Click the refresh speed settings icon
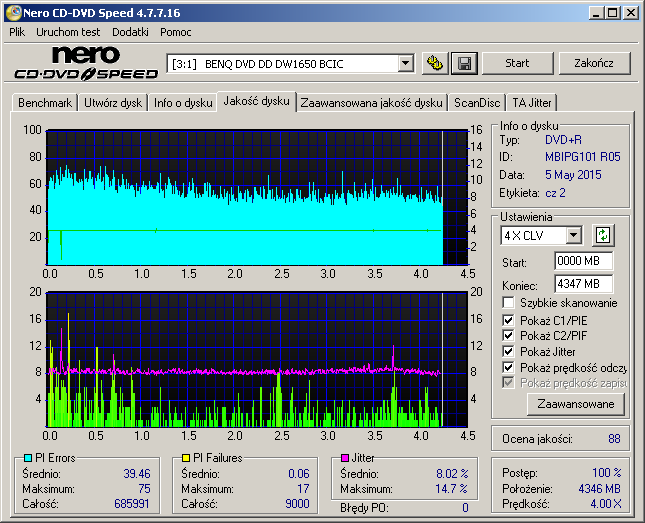Image resolution: width=645 pixels, height=523 pixels. pyautogui.click(x=603, y=236)
